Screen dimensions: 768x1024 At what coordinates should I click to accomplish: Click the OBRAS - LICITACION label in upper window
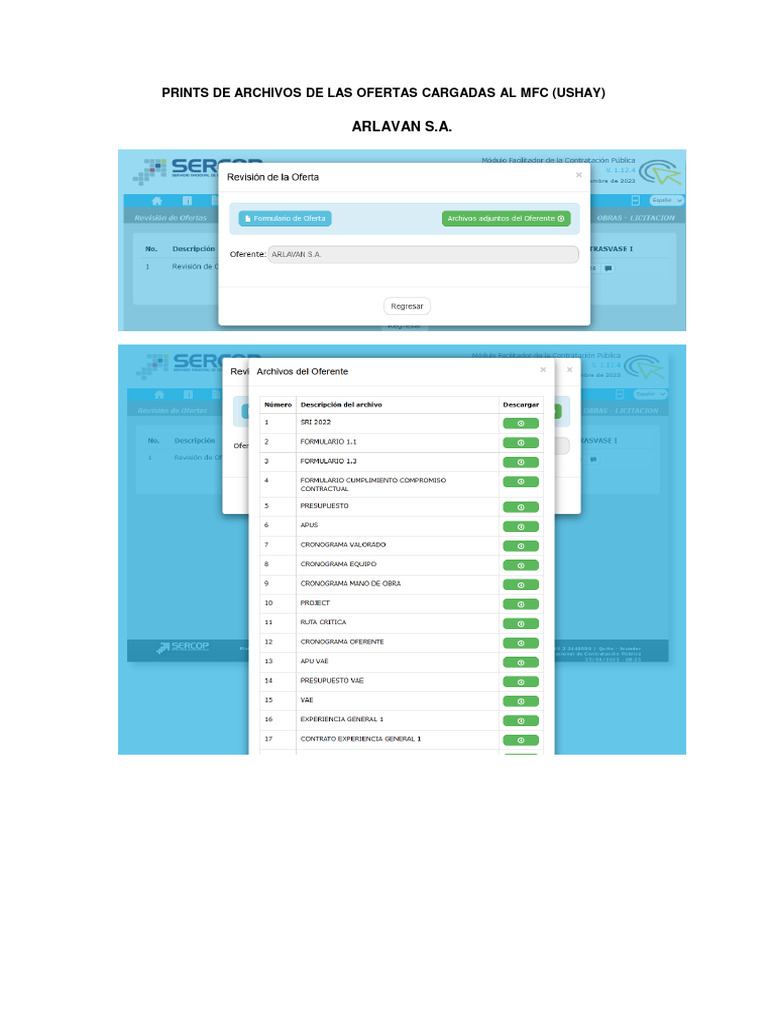click(x=635, y=218)
